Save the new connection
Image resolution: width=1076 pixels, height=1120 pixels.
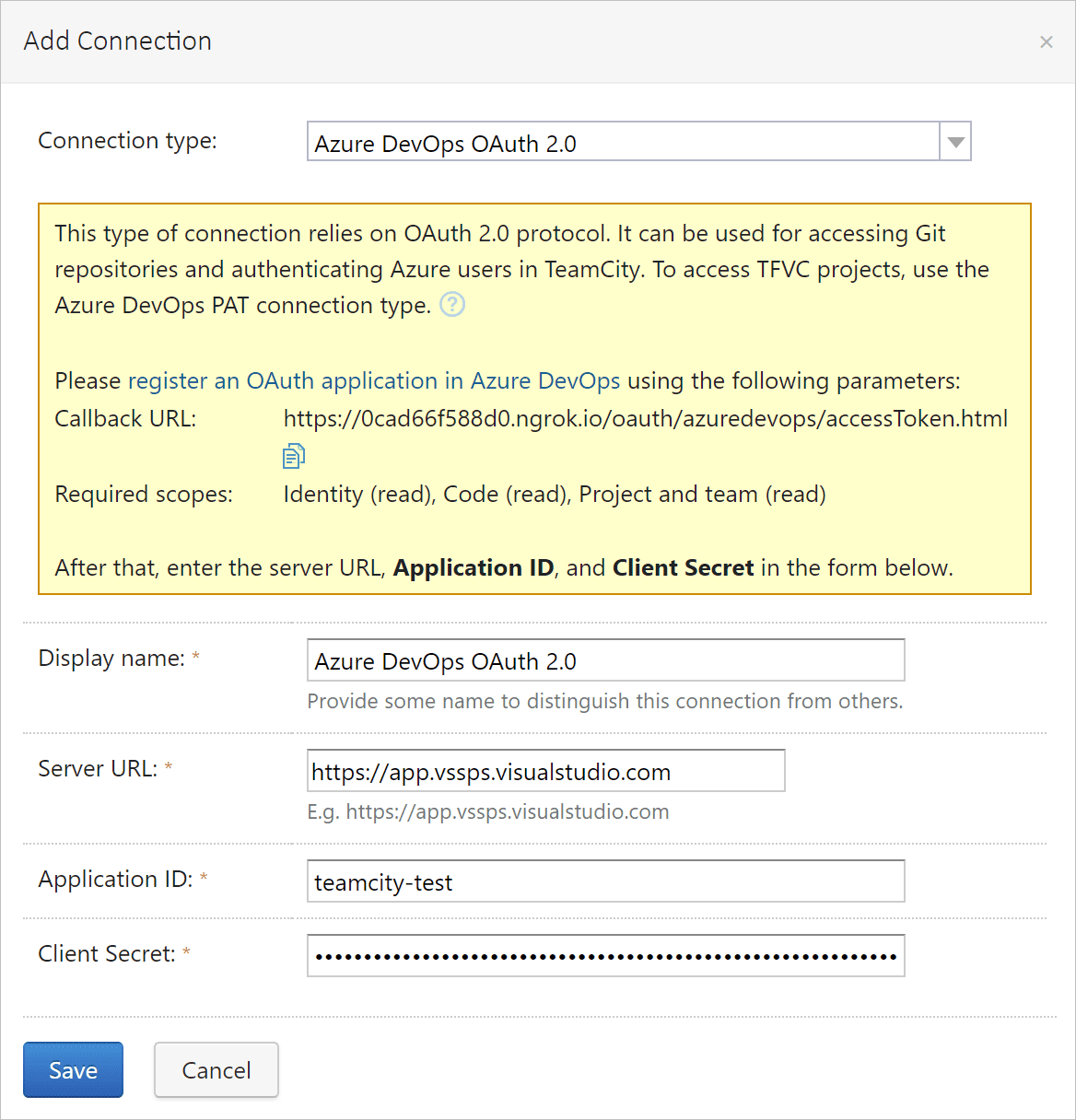pyautogui.click(x=73, y=1070)
